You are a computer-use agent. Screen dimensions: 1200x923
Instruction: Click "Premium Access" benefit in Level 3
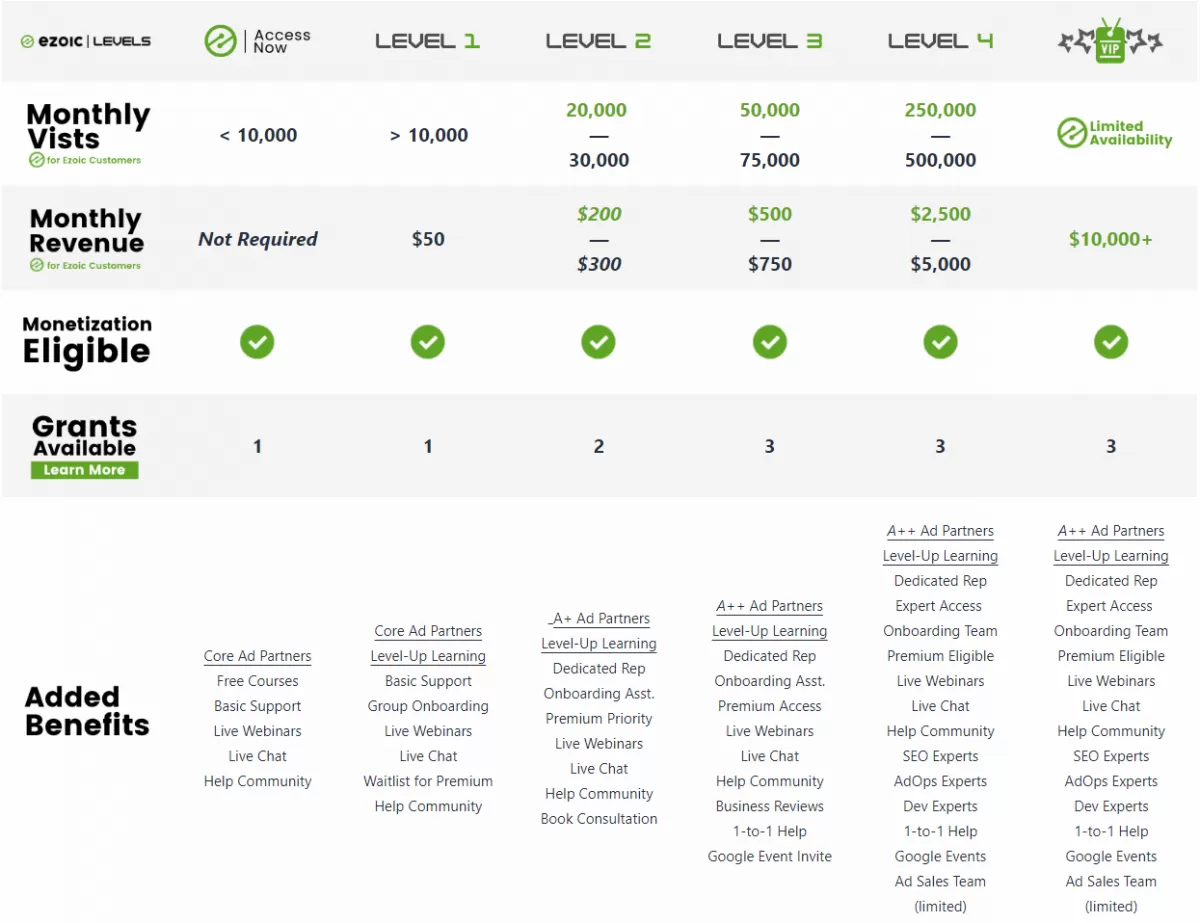(770, 707)
